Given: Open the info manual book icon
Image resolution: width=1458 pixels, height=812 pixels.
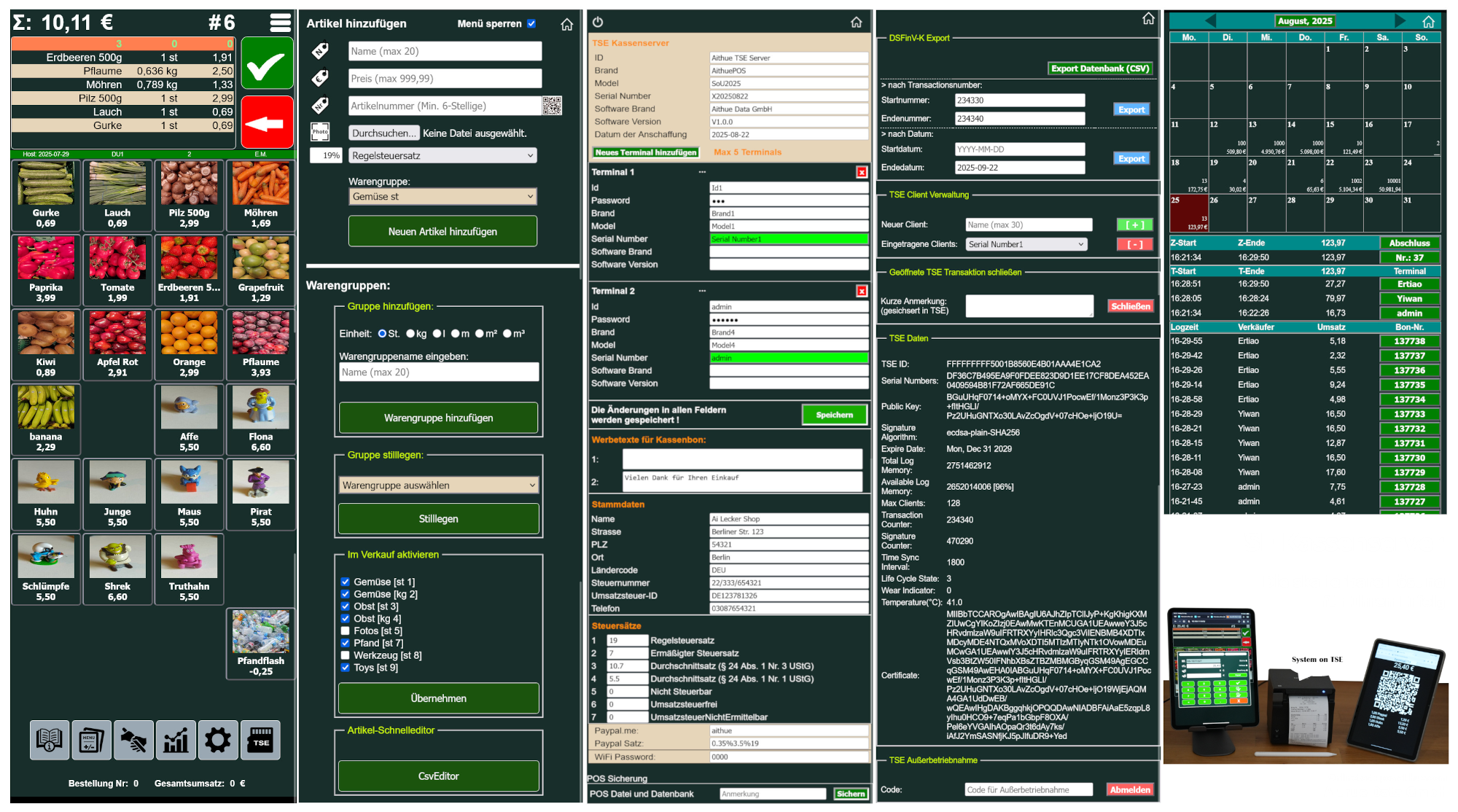Looking at the screenshot, I should 49,740.
